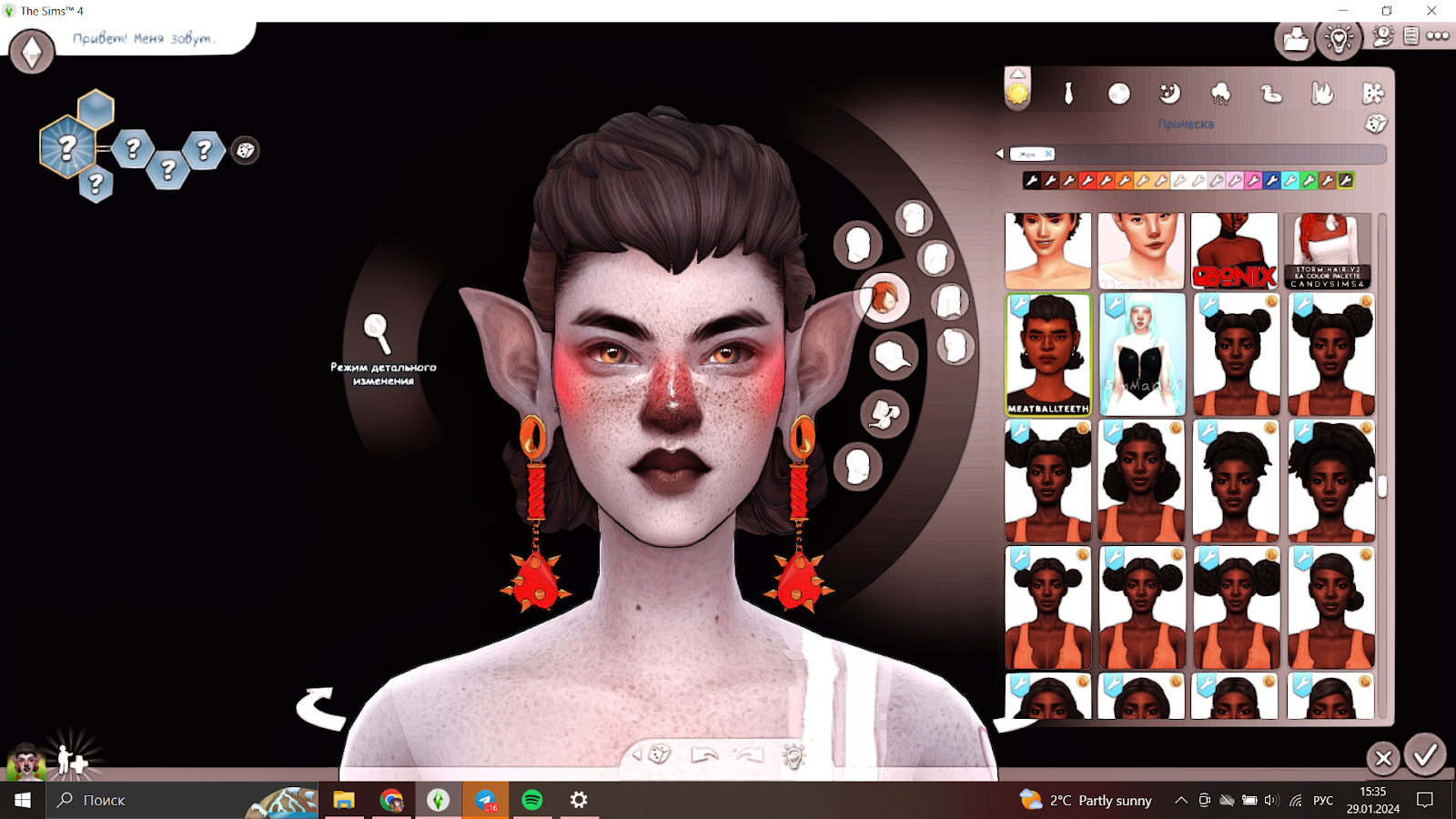Switch to Swimwear duck icon
The image size is (1456, 819).
1271,93
